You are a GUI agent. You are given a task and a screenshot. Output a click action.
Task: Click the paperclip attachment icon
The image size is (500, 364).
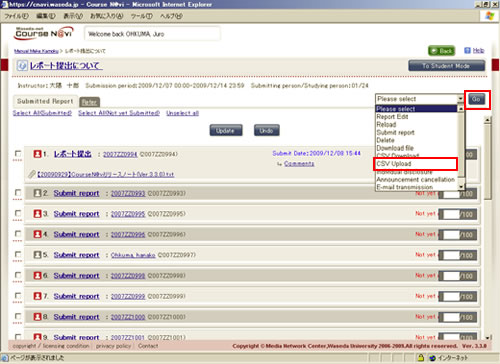click(x=32, y=174)
